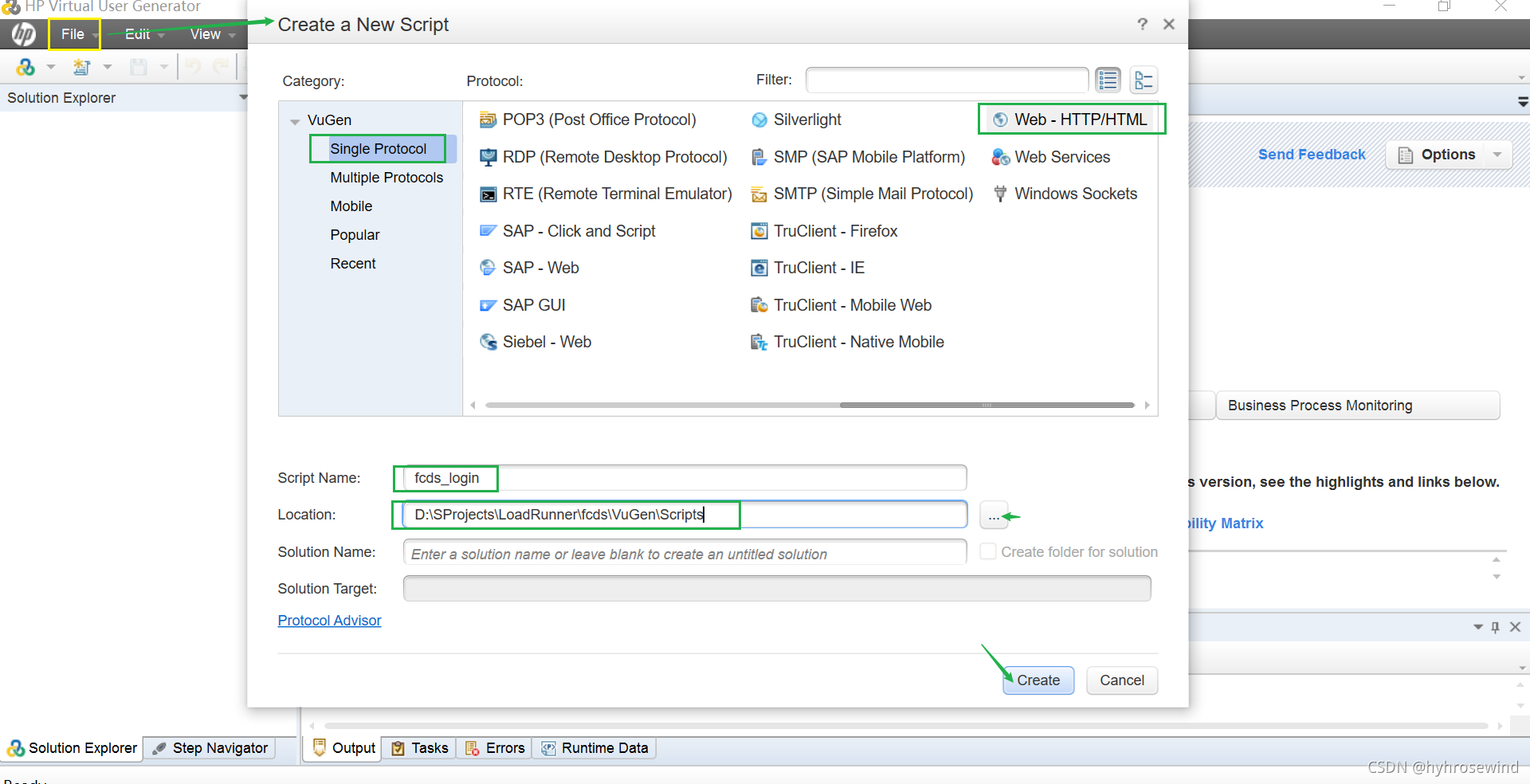Select Siebel - Web protocol icon
Image resolution: width=1530 pixels, height=784 pixels.
488,342
